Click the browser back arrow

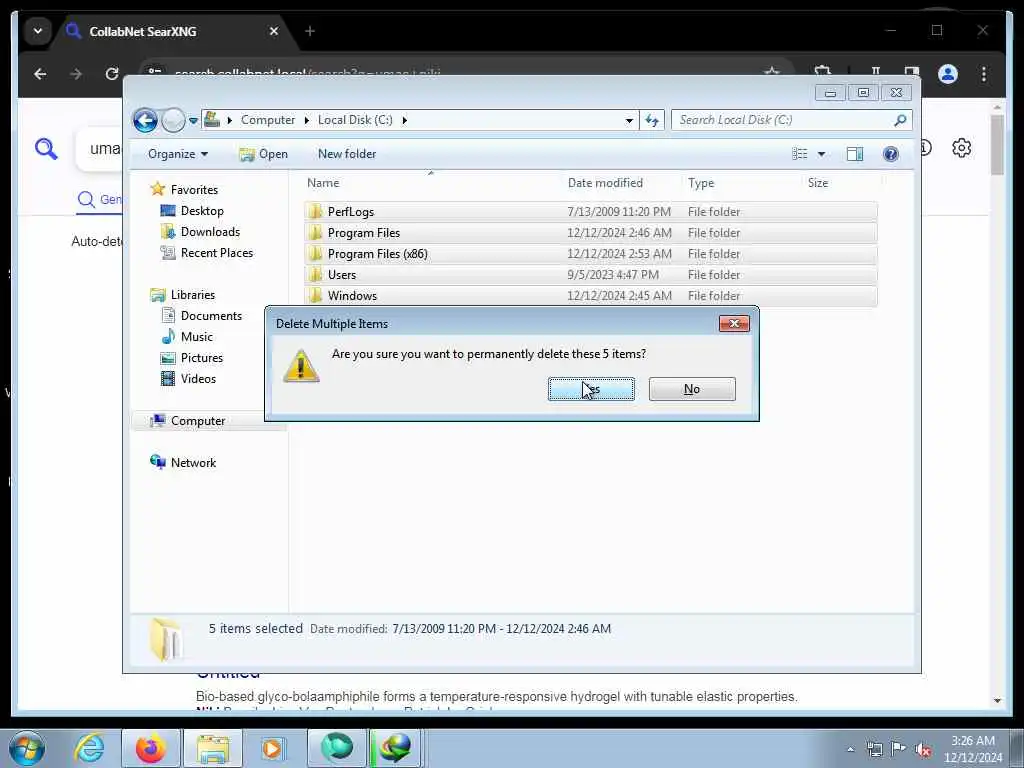pyautogui.click(x=40, y=74)
